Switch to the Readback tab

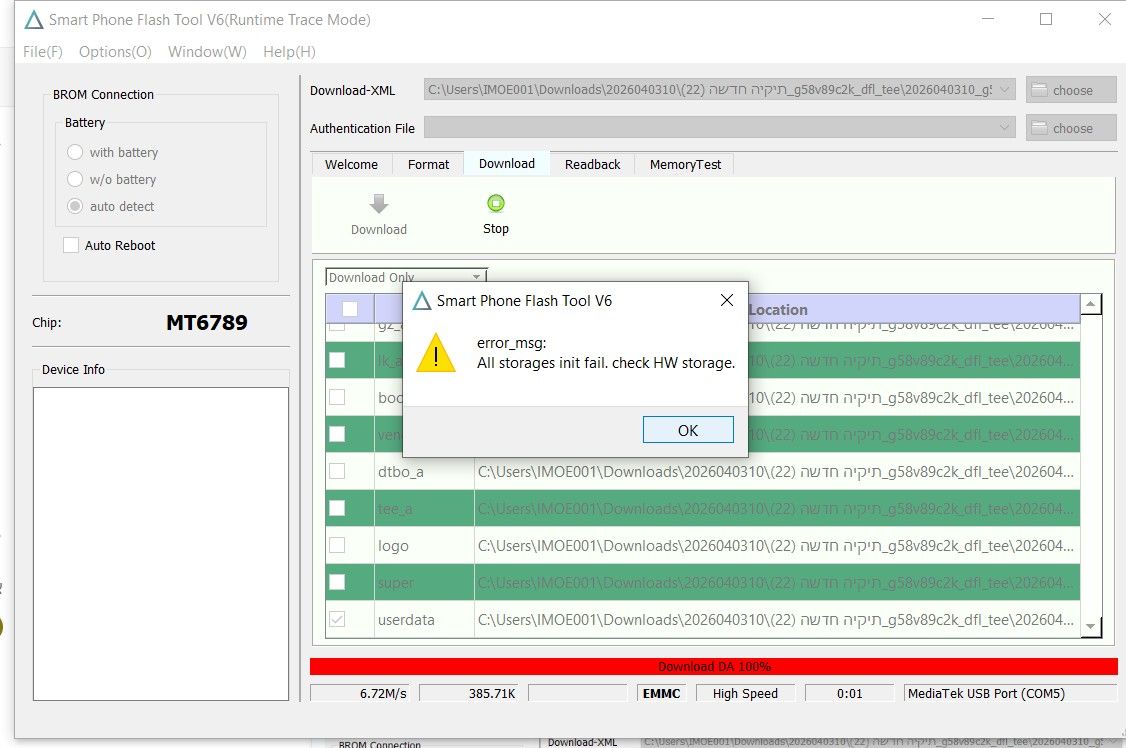[x=592, y=164]
